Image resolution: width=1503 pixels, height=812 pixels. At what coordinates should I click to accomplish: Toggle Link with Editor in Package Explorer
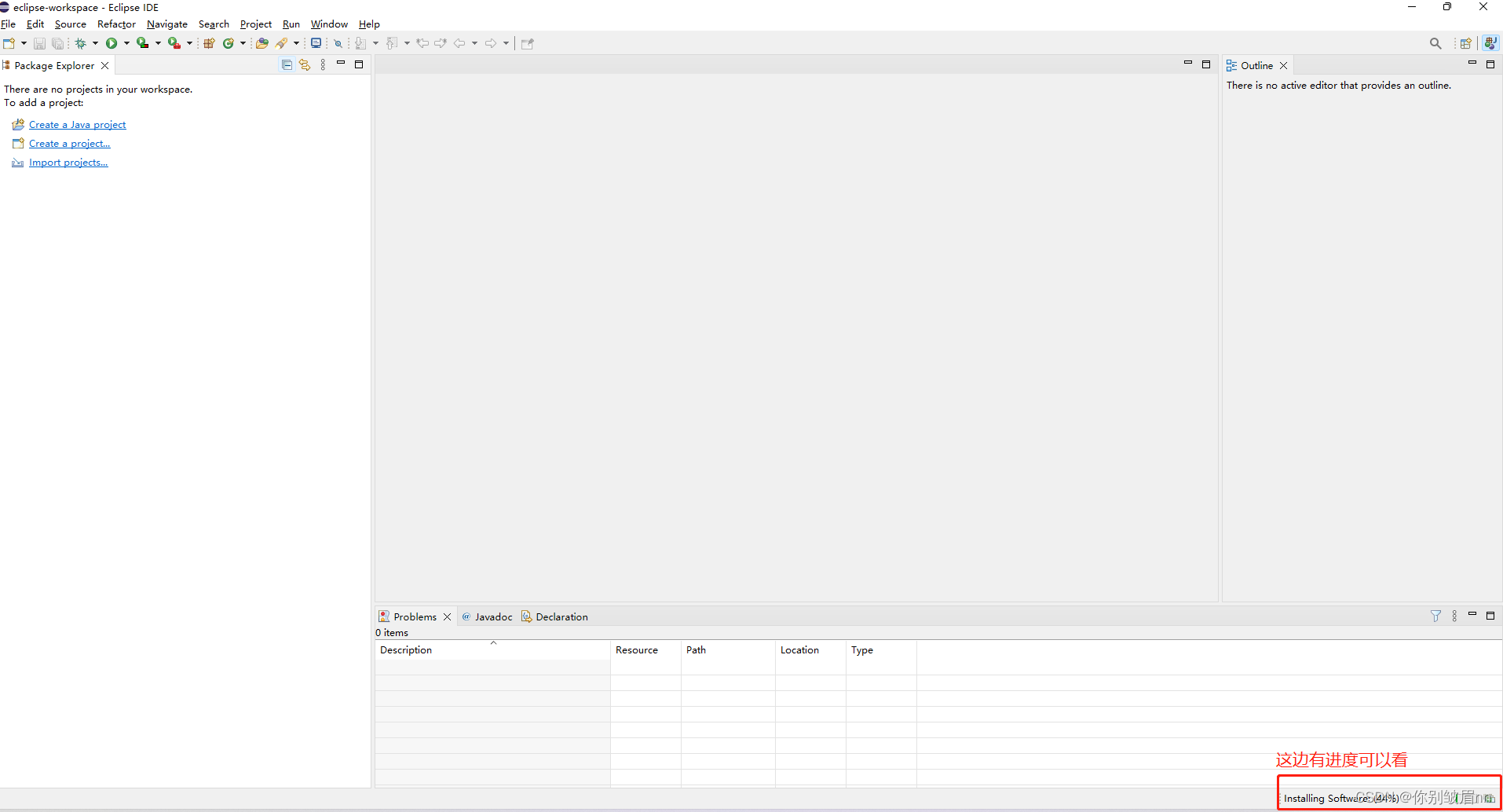coord(305,64)
